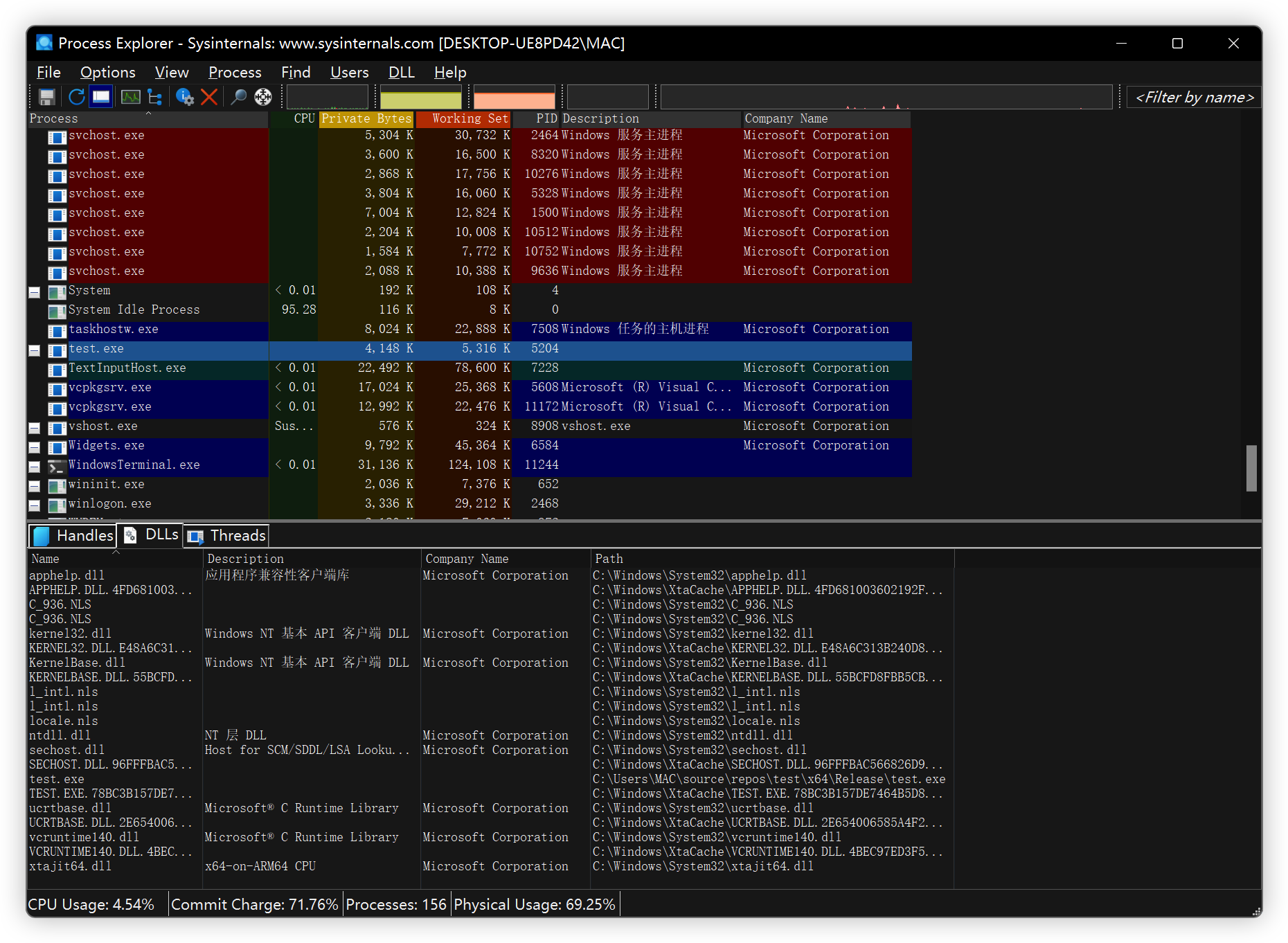The width and height of the screenshot is (1288, 943).
Task: Click the Processes: 156 status bar entry
Action: [x=396, y=904]
